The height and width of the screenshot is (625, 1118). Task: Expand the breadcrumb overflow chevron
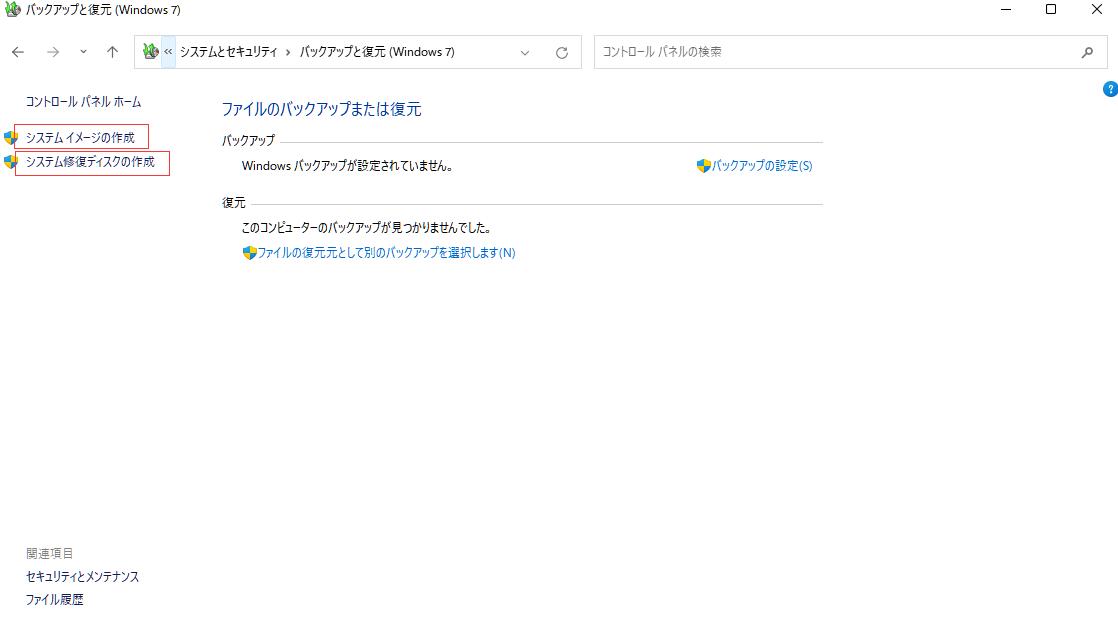[x=166, y=51]
